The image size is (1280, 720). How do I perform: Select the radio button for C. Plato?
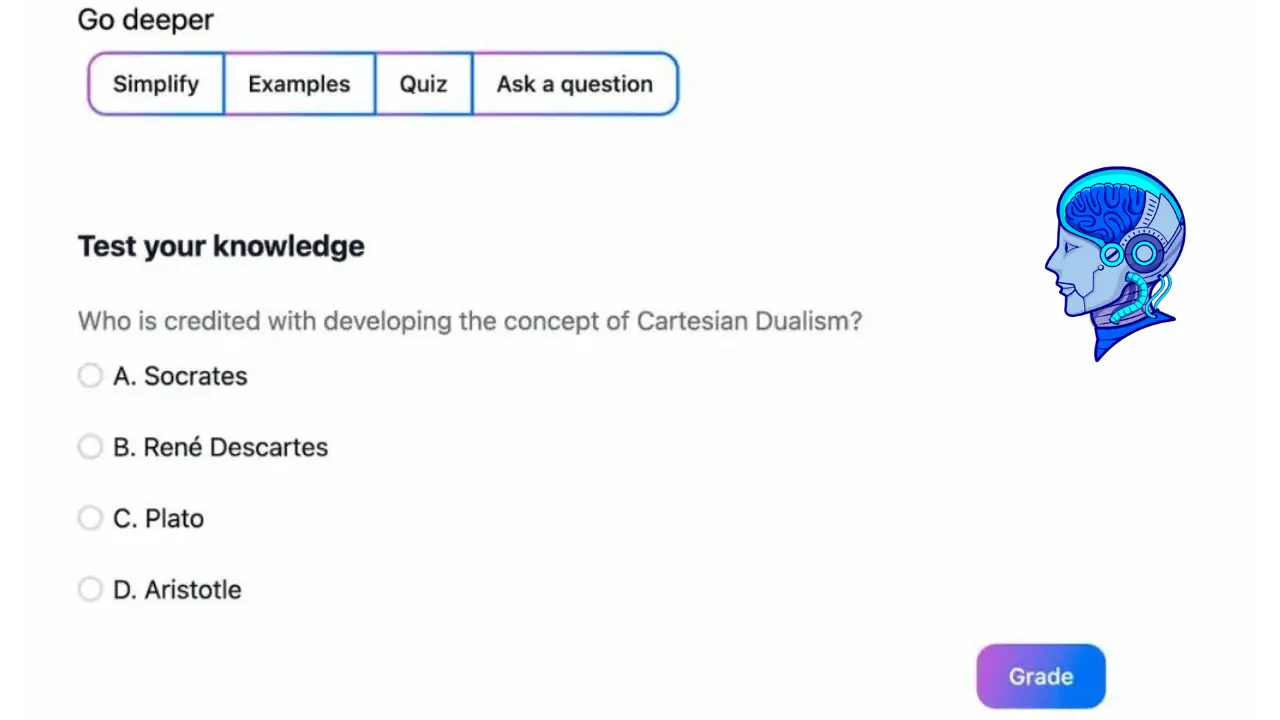click(x=90, y=518)
